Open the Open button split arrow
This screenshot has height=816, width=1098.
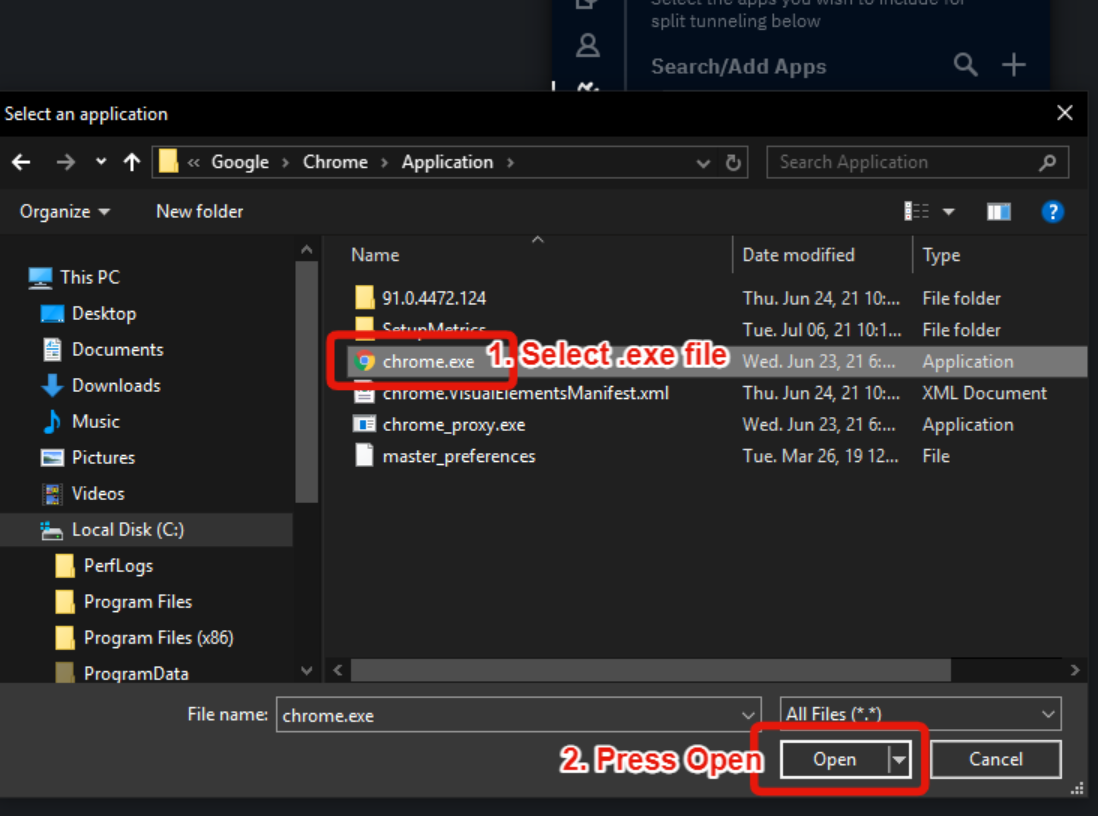tap(899, 760)
